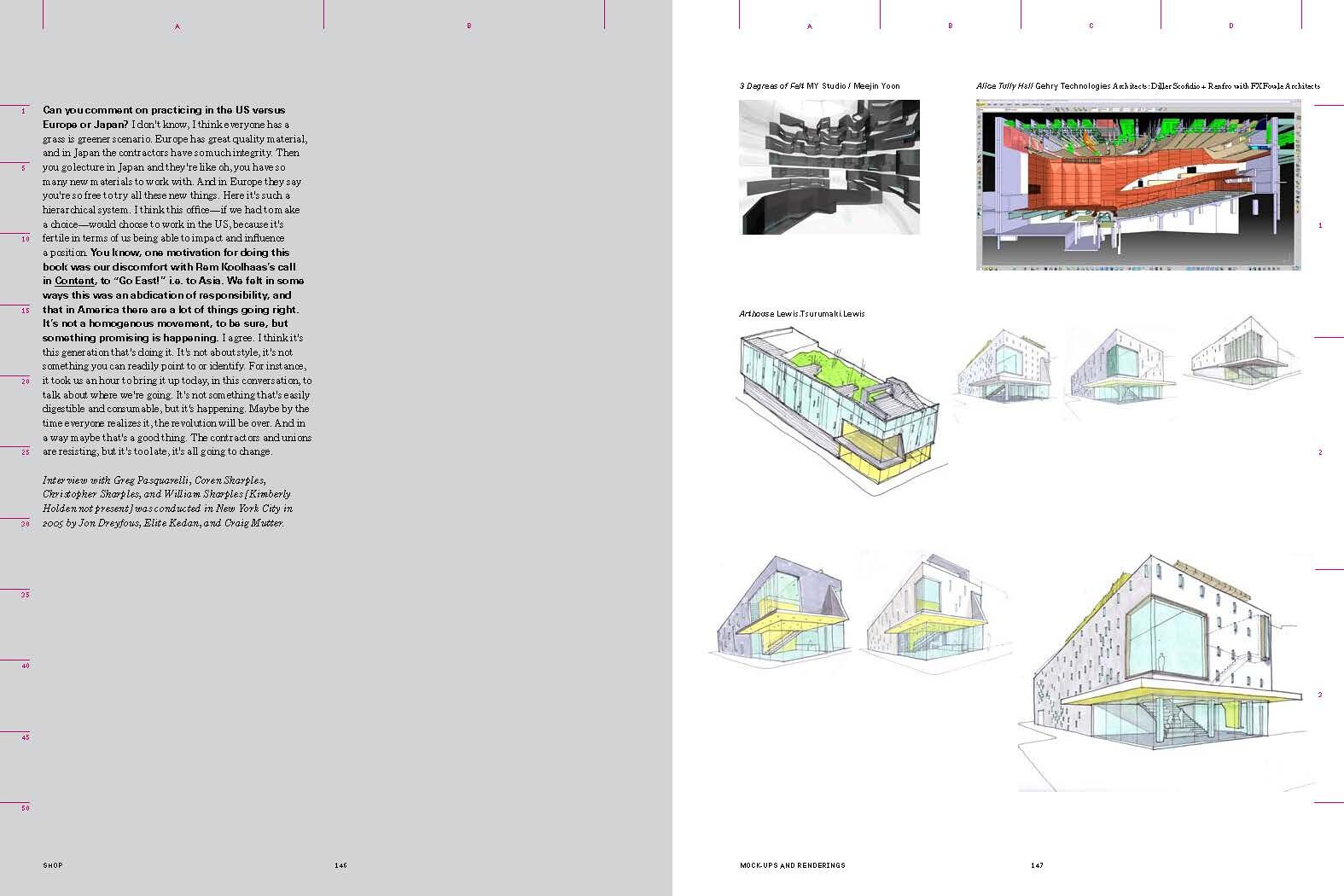This screenshot has height=896, width=1344.
Task: Click column marker "D" at the top
Action: [1231, 26]
